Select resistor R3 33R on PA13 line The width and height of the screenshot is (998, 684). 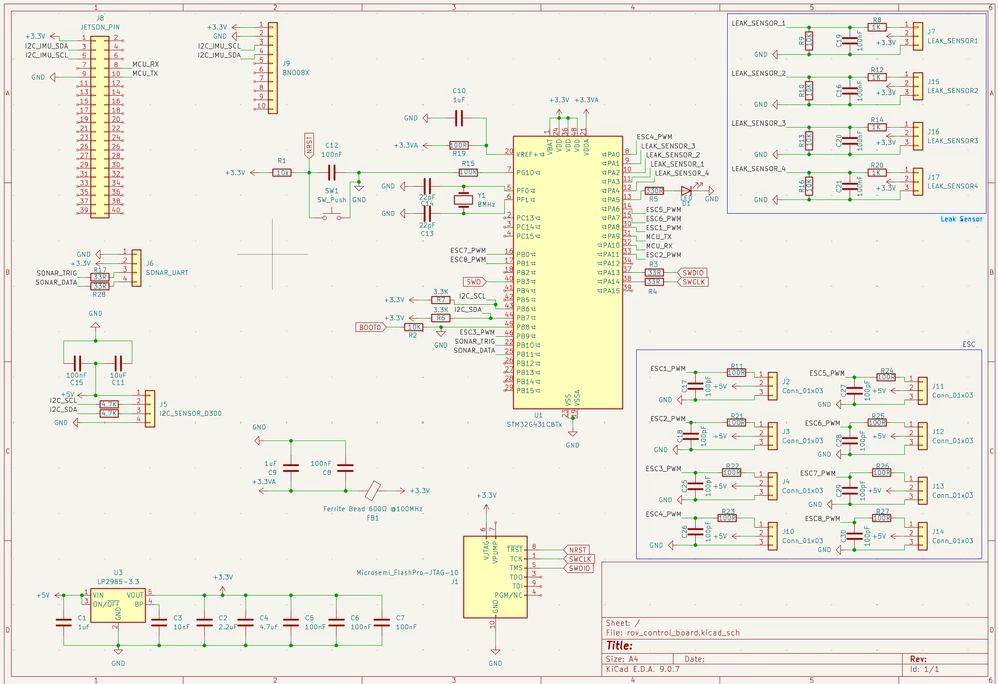coord(654,272)
